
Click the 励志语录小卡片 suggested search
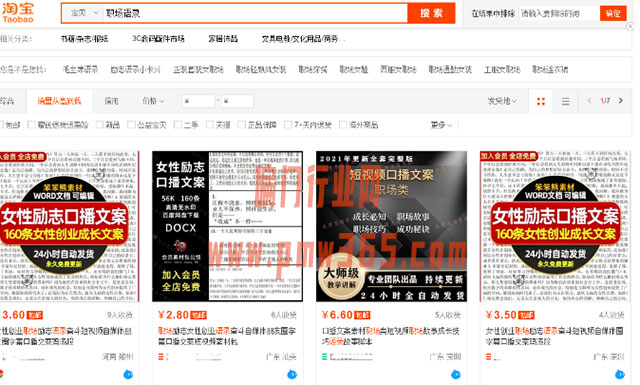[136, 69]
